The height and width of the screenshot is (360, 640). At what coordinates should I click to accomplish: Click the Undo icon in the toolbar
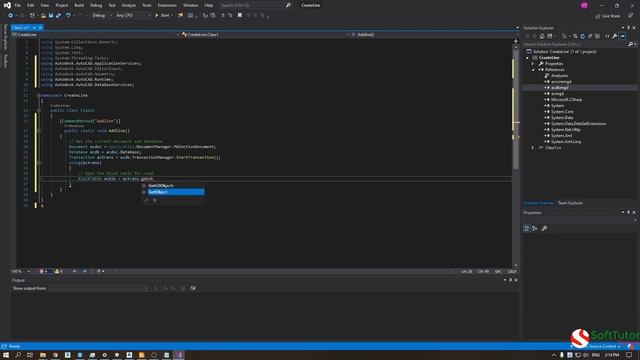[68, 16]
